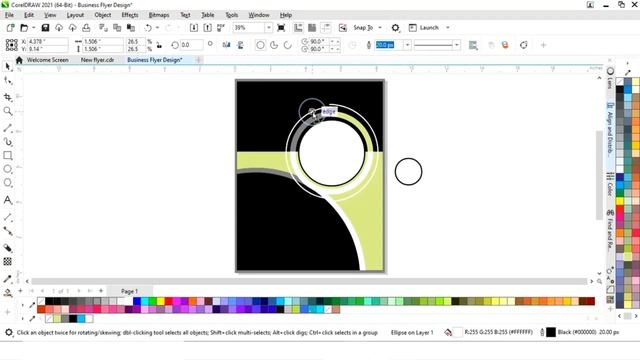Switch to the New flyer.cdr tab
Viewport: 640px width, 360px height.
tap(97, 60)
